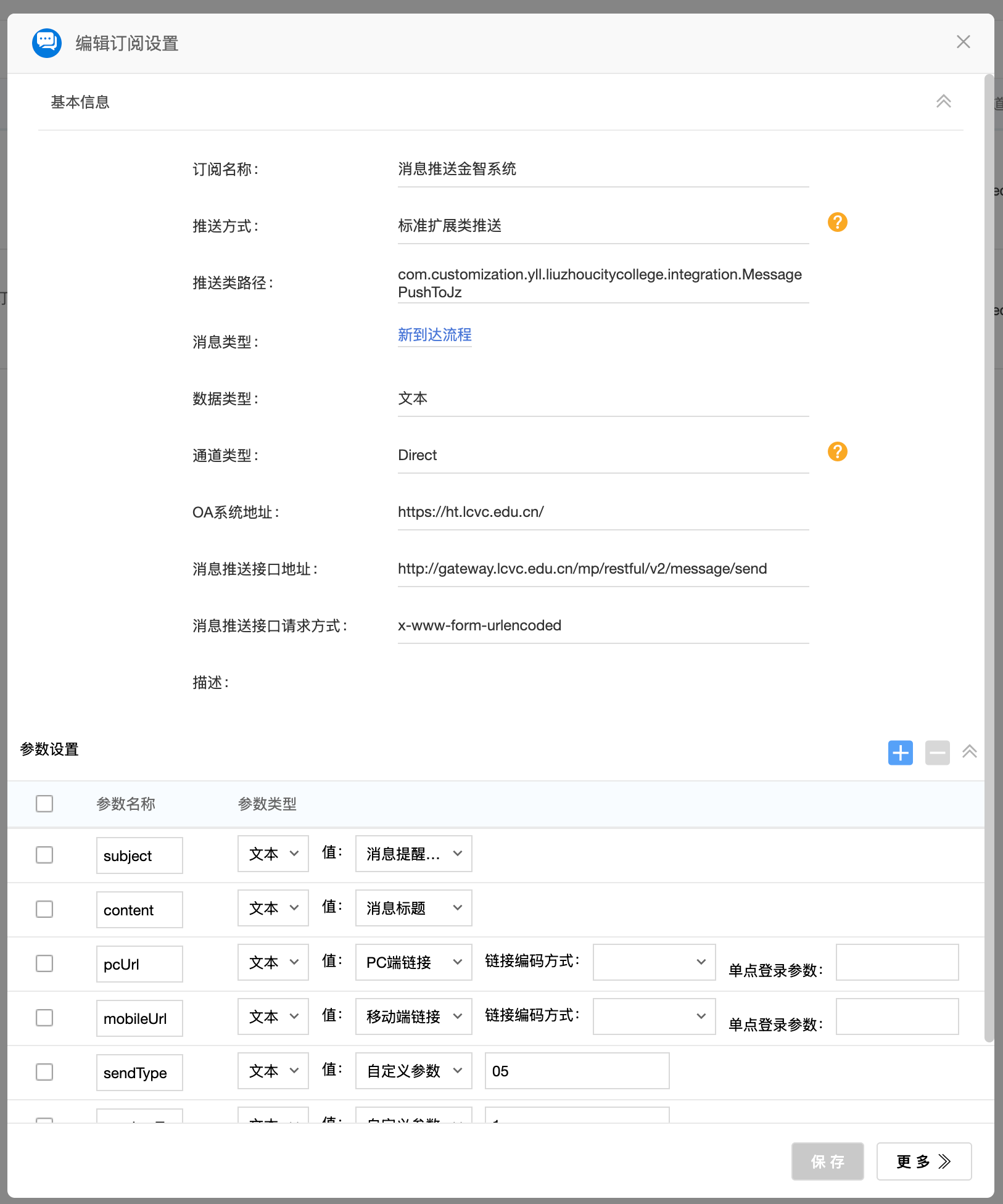Open mobileUrl 链接编码方式 dropdown

pos(654,1016)
